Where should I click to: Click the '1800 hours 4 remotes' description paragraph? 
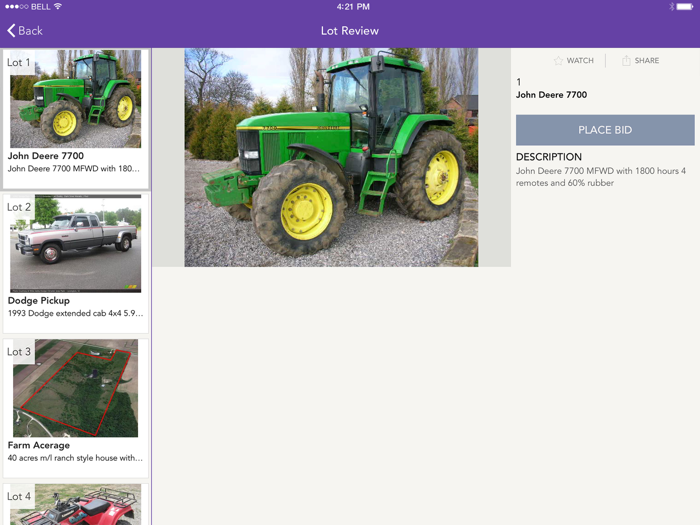click(x=601, y=177)
